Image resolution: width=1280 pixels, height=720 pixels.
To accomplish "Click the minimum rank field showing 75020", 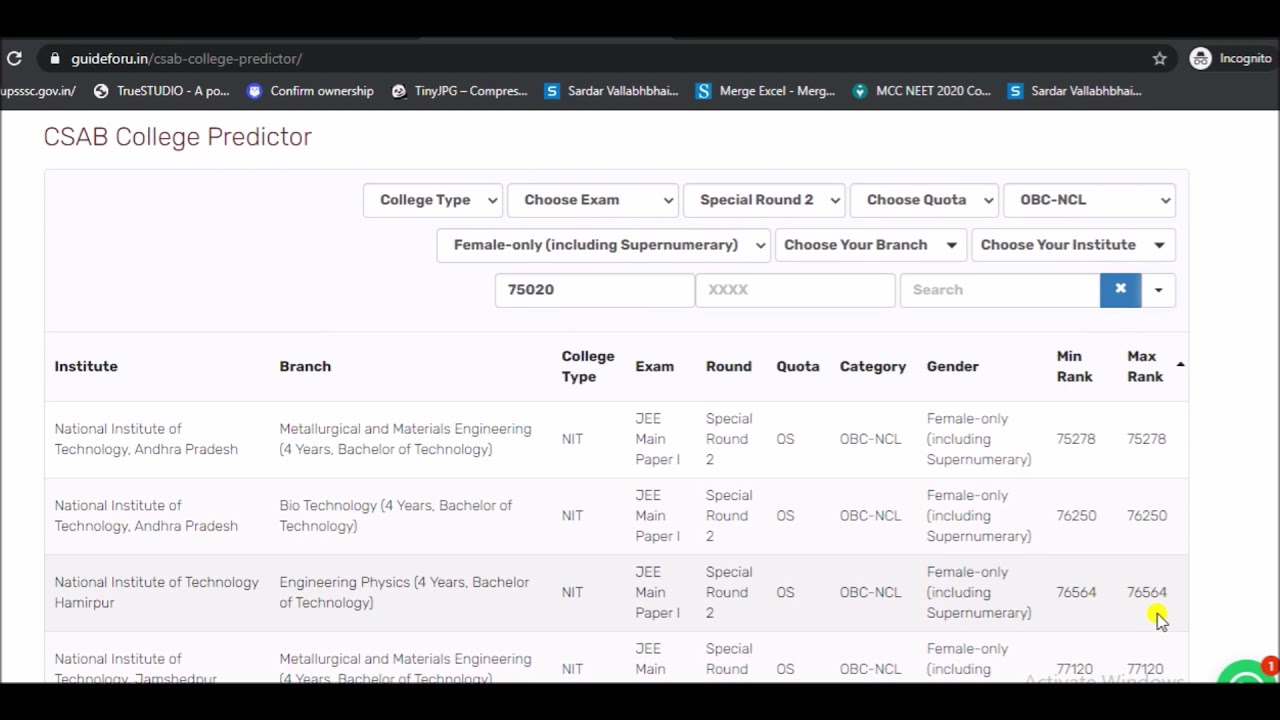I will point(594,290).
